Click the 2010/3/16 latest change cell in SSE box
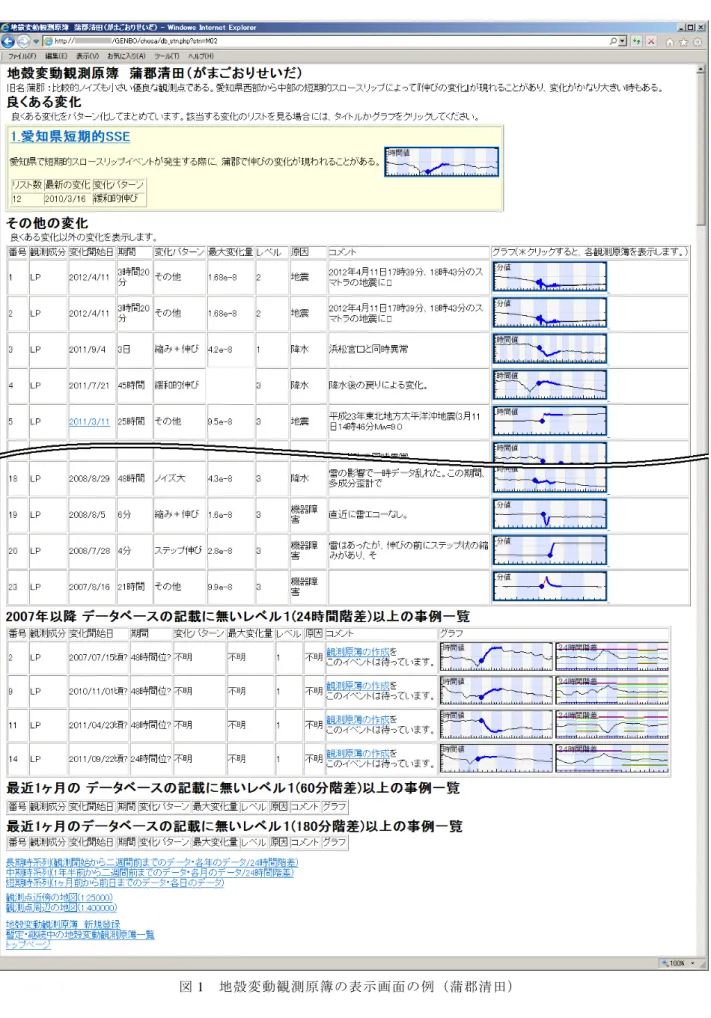Screen dimensions: 711x1018 [66, 199]
